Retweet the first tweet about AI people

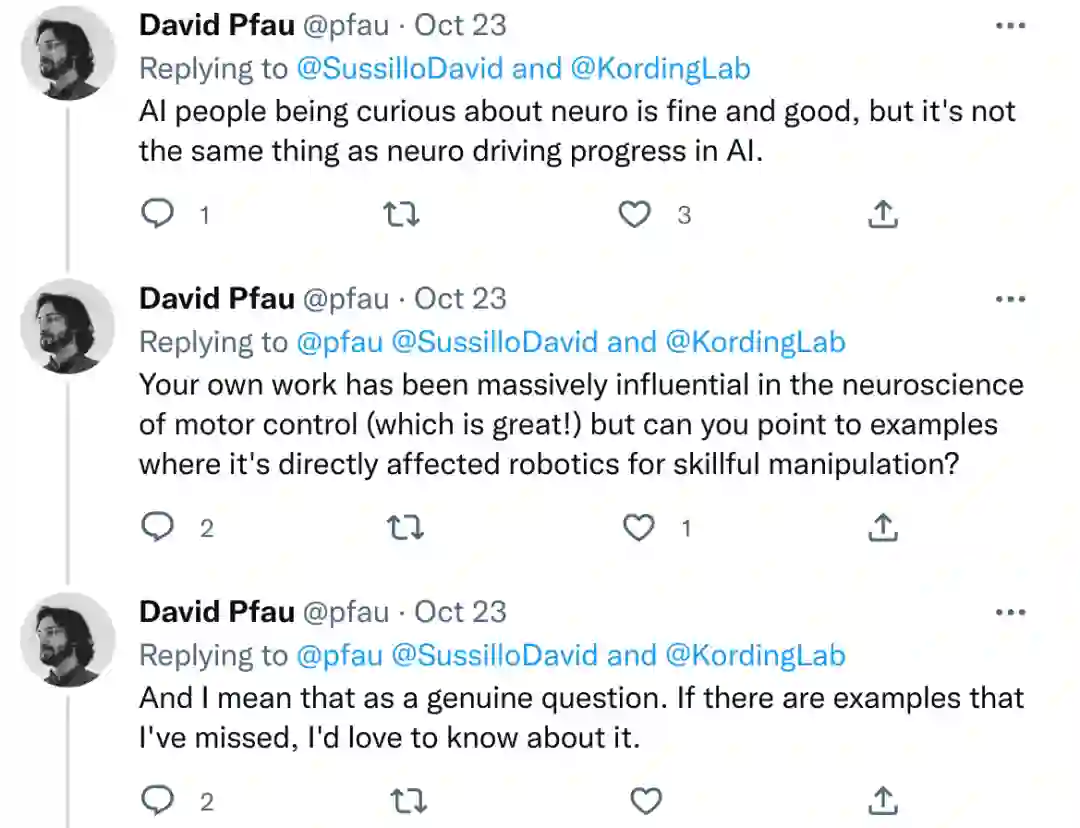coord(402,214)
